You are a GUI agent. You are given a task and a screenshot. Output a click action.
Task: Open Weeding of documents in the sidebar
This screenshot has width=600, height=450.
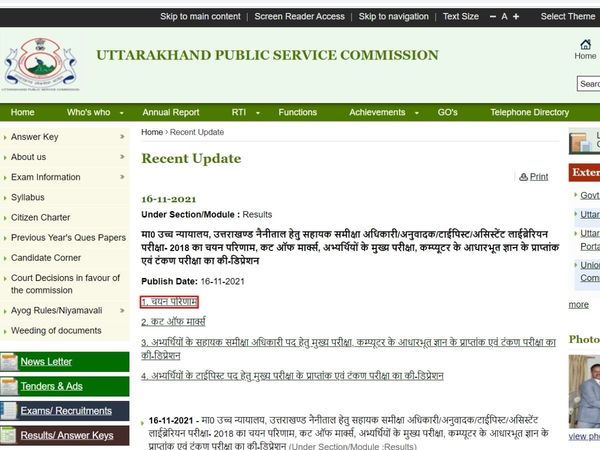pyautogui.click(x=56, y=331)
